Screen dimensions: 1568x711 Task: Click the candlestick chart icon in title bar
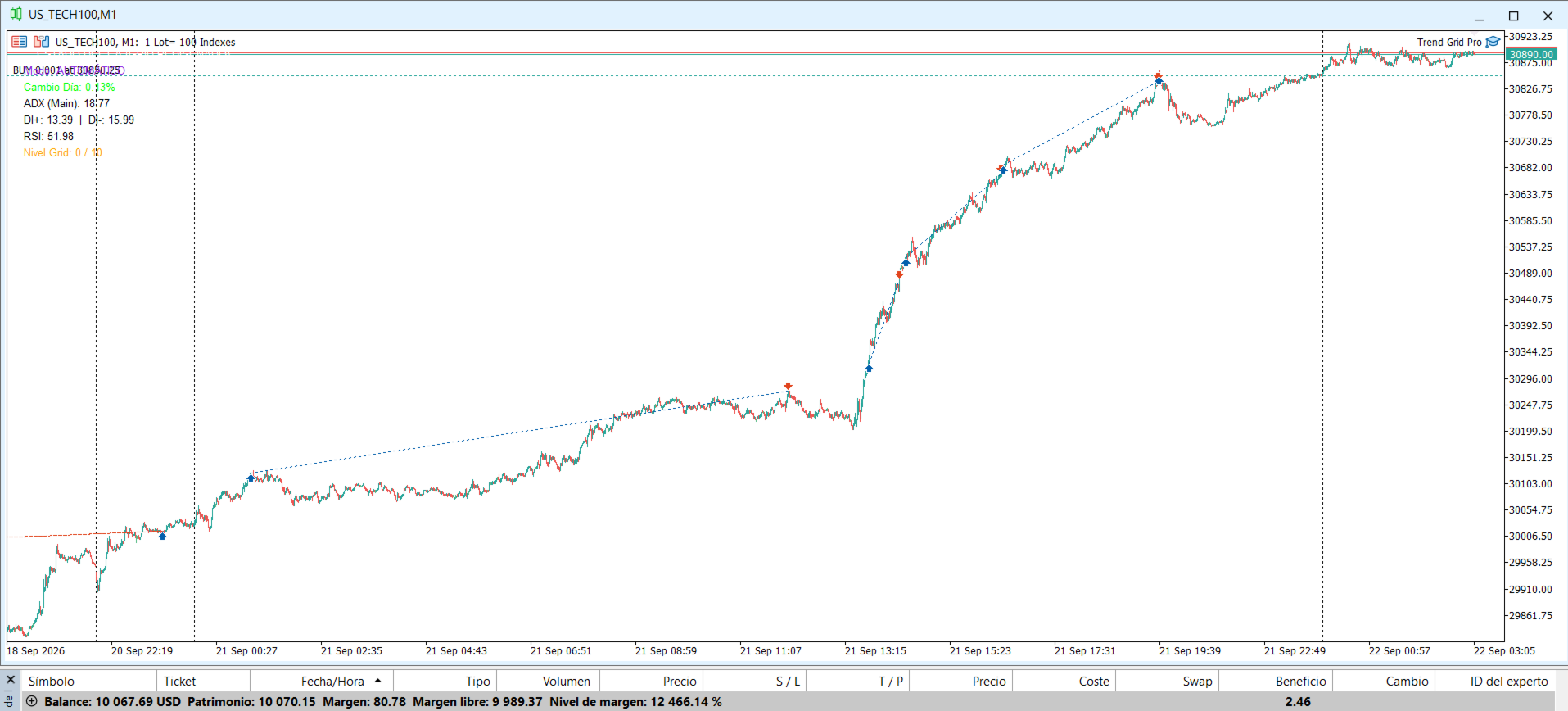[16, 14]
